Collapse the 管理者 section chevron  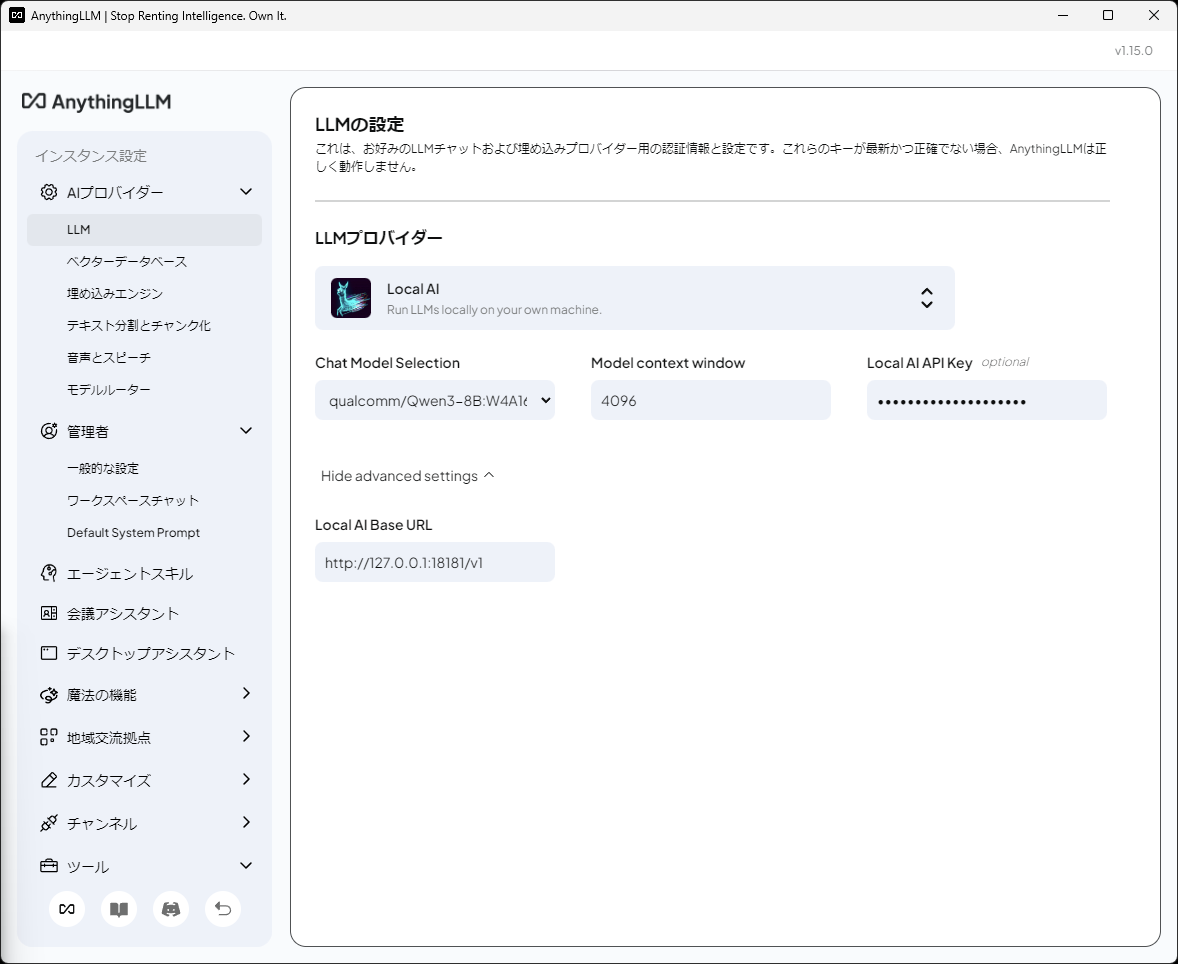246,431
